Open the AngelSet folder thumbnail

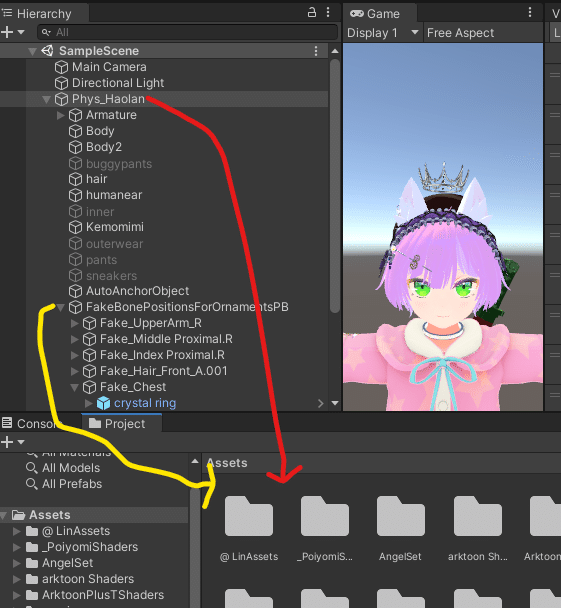pyautogui.click(x=401, y=516)
